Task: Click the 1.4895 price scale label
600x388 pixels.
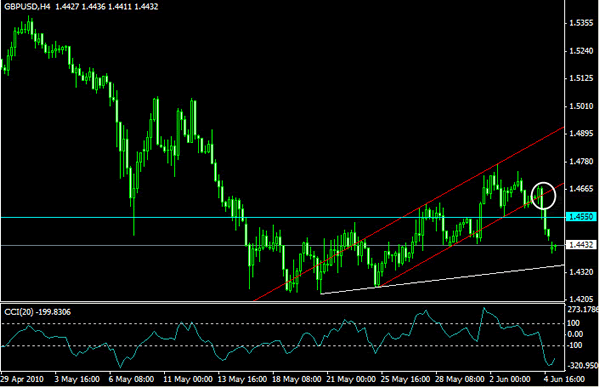Action: point(582,134)
